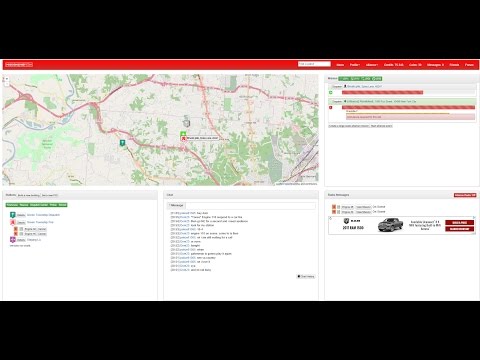Click the game logo in the red header
The height and width of the screenshot is (360, 480).
pos(19,64)
